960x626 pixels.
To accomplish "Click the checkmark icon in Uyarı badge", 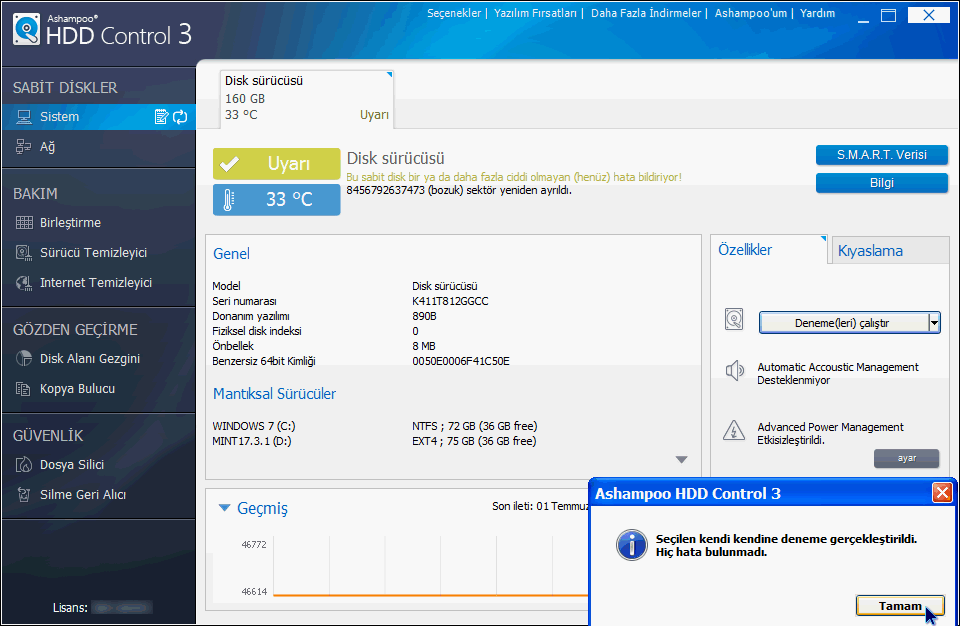I will [230, 164].
